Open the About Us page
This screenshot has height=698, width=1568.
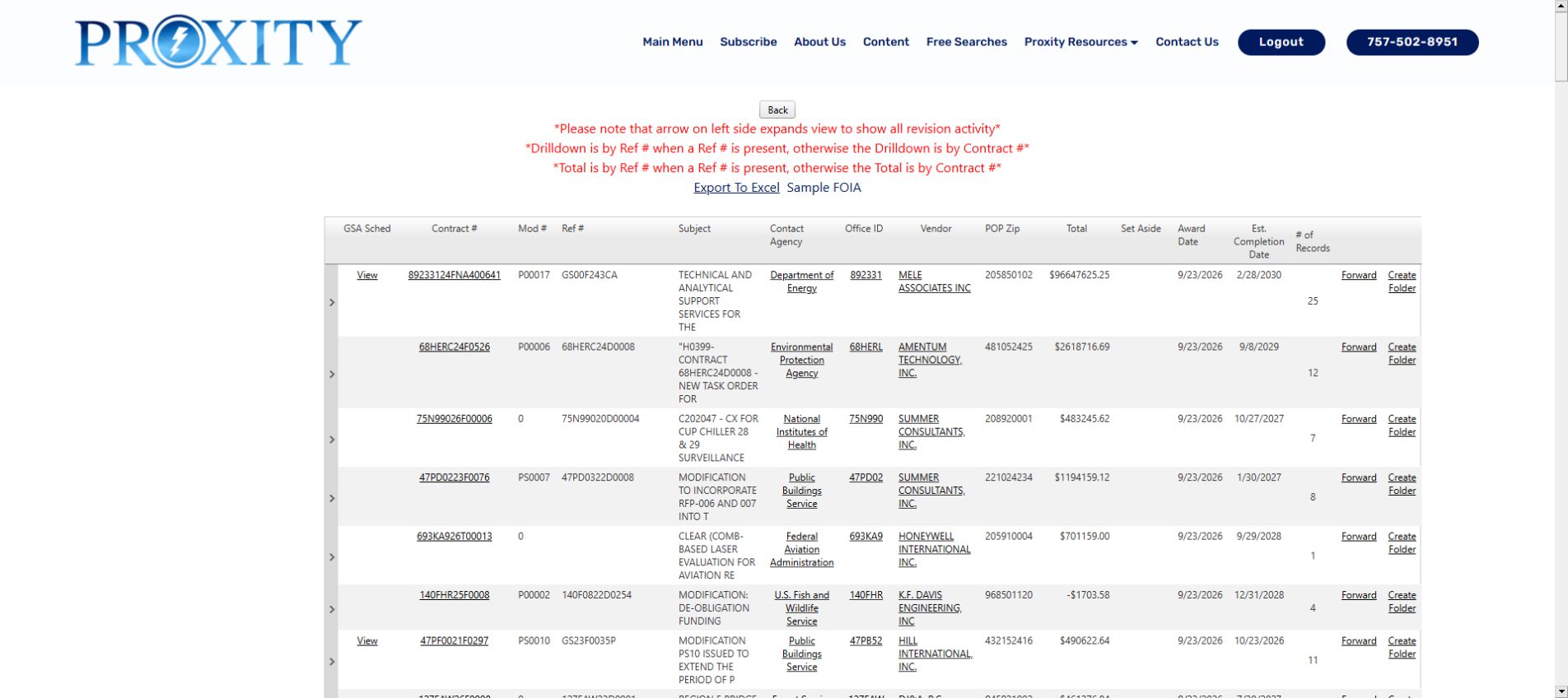pos(819,42)
